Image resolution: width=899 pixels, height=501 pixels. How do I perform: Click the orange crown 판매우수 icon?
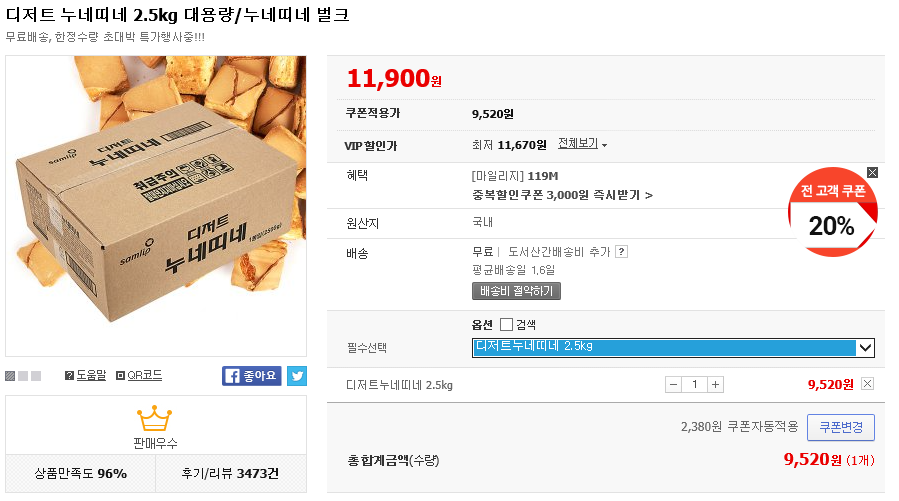(155, 417)
